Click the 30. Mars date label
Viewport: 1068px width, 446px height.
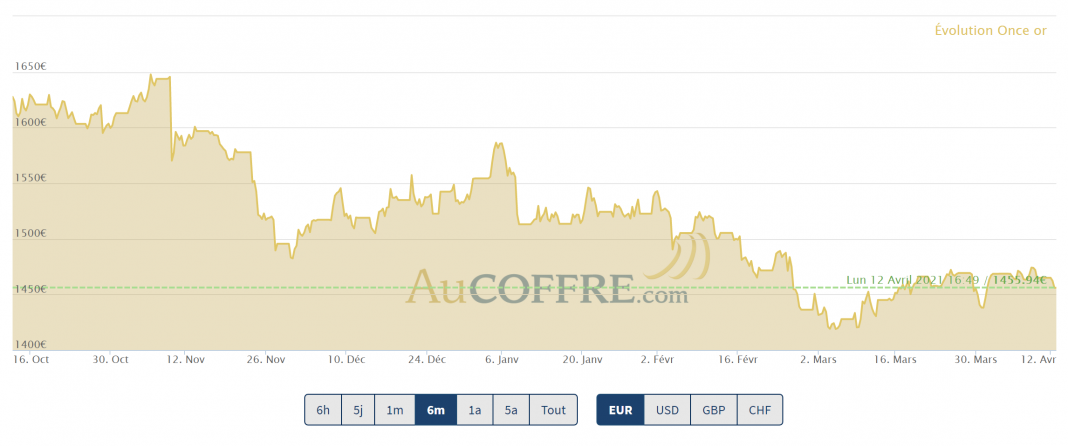(975, 359)
